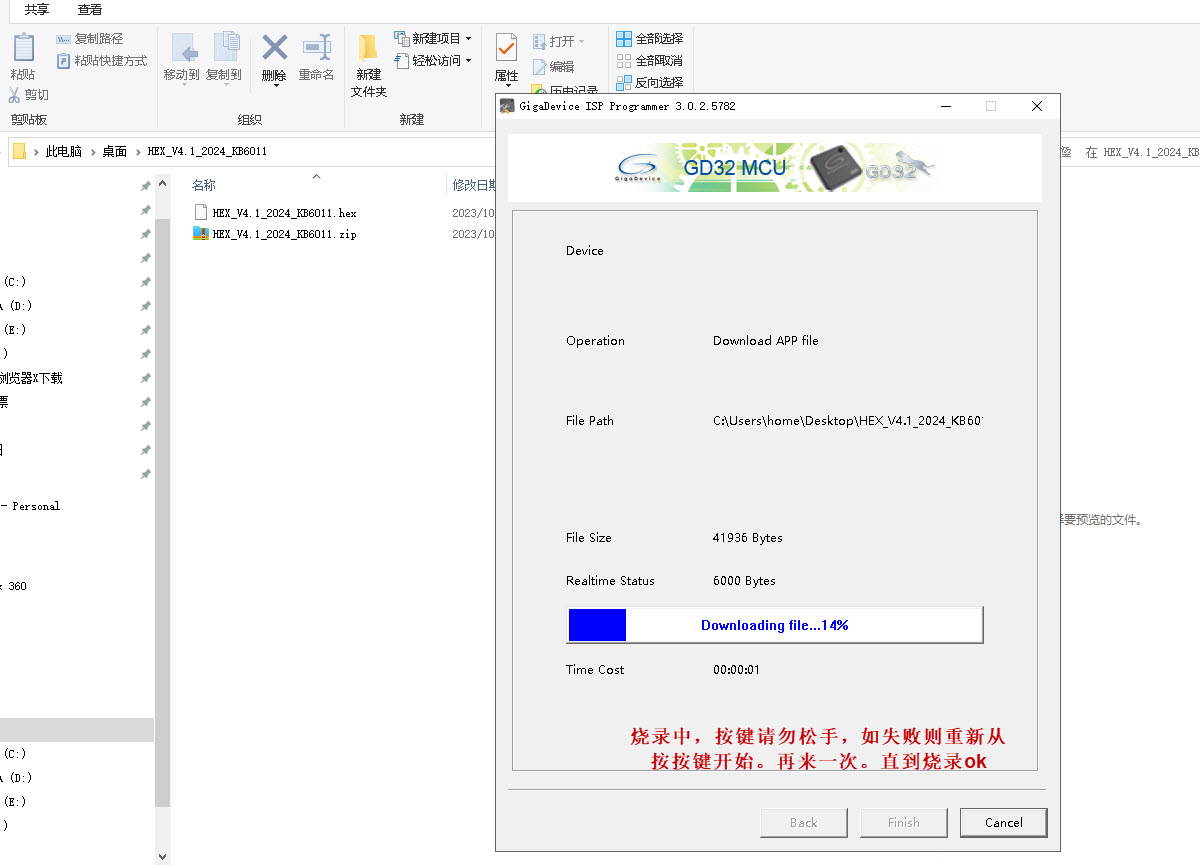Click 此电脑 in the address breadcrumb
Image resolution: width=1200 pixels, height=868 pixels.
click(64, 152)
